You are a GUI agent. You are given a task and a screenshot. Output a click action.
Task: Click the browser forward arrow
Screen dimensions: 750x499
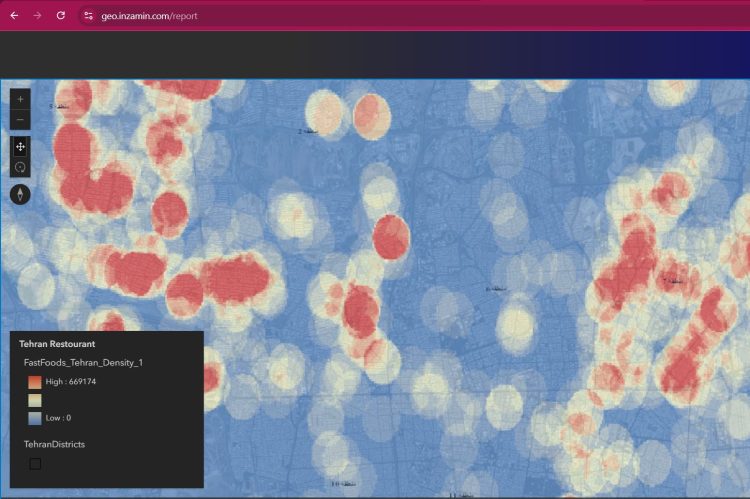pyautogui.click(x=37, y=15)
